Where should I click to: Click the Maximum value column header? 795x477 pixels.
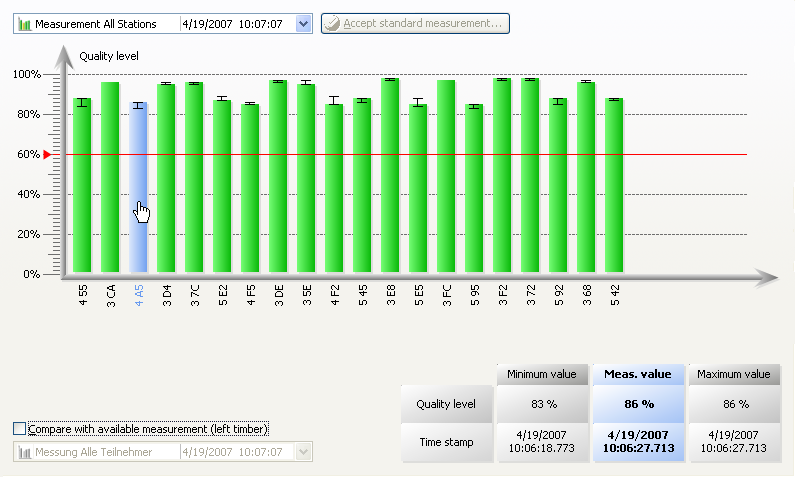[x=736, y=375]
